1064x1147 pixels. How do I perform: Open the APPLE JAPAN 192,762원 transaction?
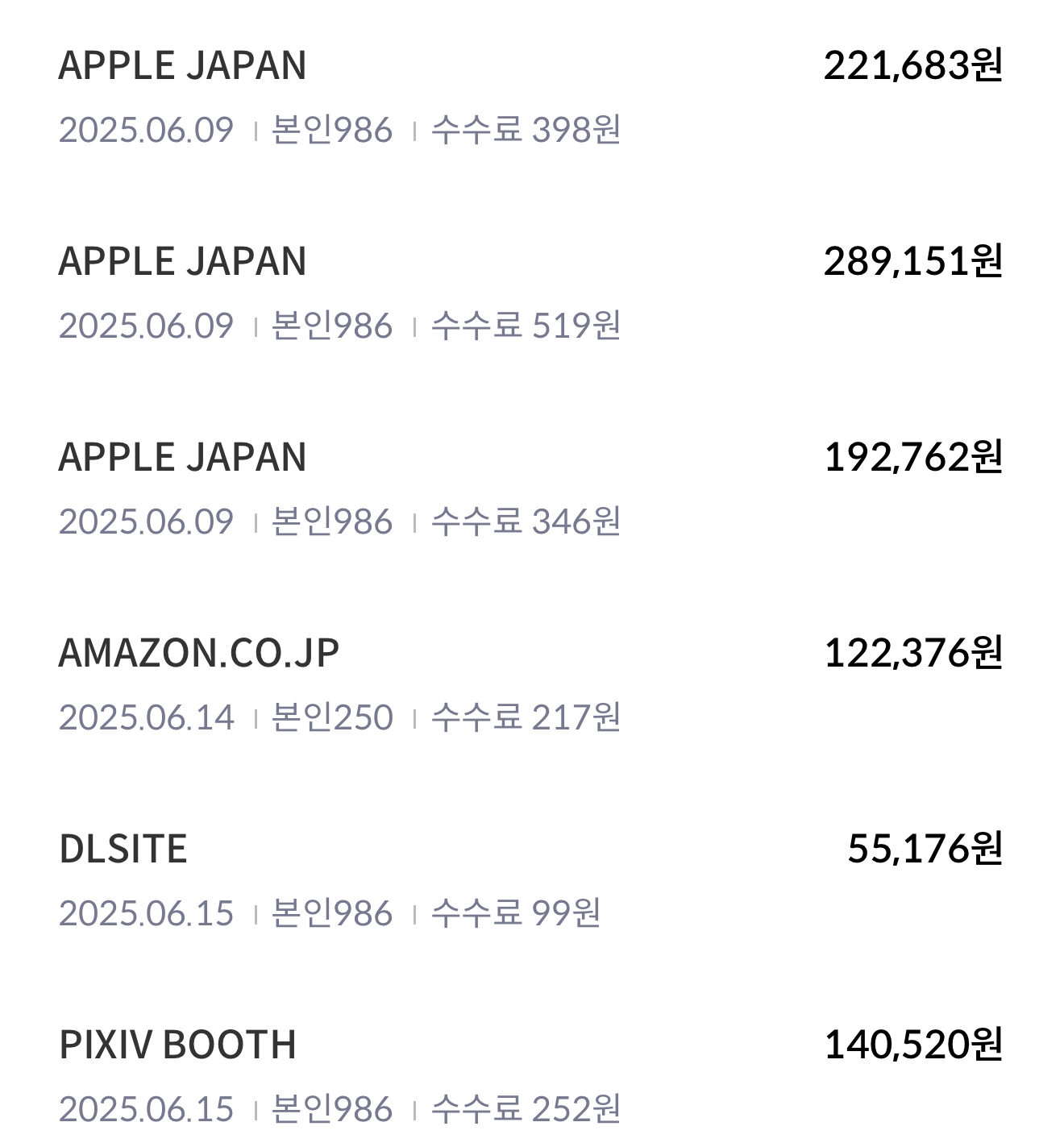click(x=532, y=489)
